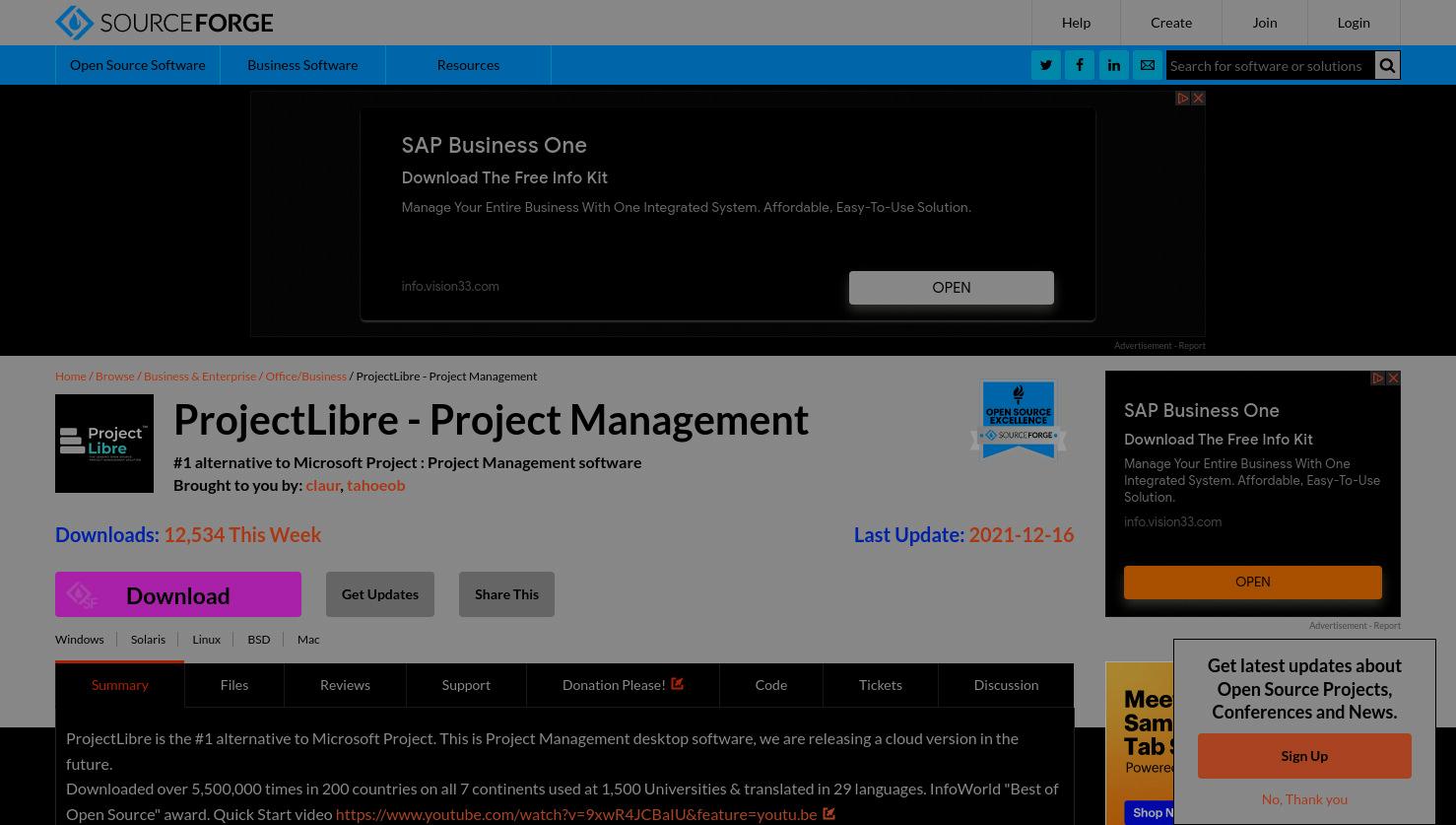Image resolution: width=1456 pixels, height=825 pixels.
Task: Click the AdChoices icon on sidebar ad
Action: click(1378, 378)
